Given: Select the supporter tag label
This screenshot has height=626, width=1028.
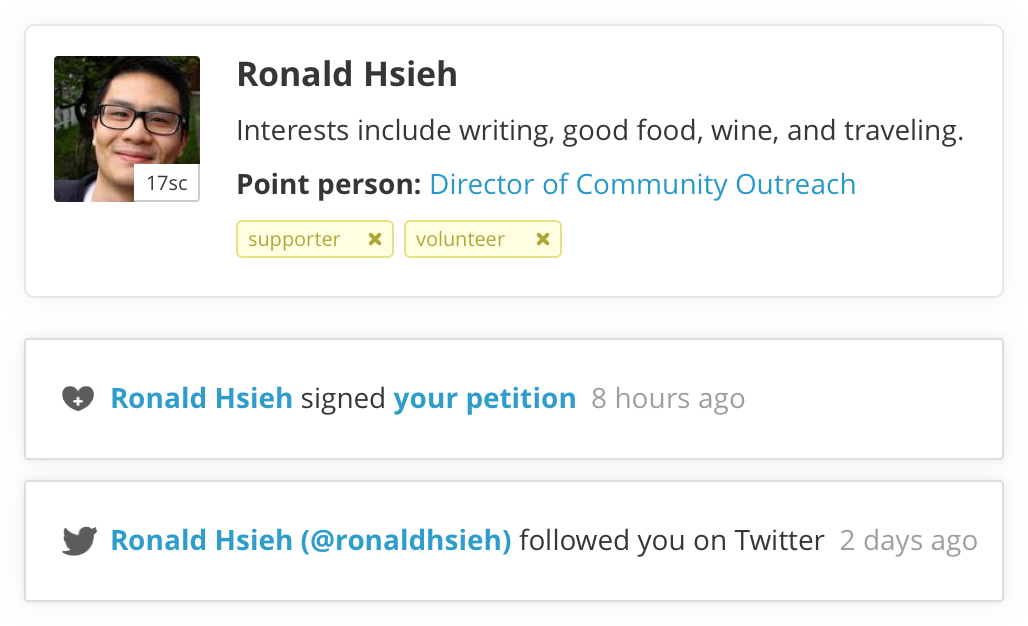Looking at the screenshot, I should 294,239.
